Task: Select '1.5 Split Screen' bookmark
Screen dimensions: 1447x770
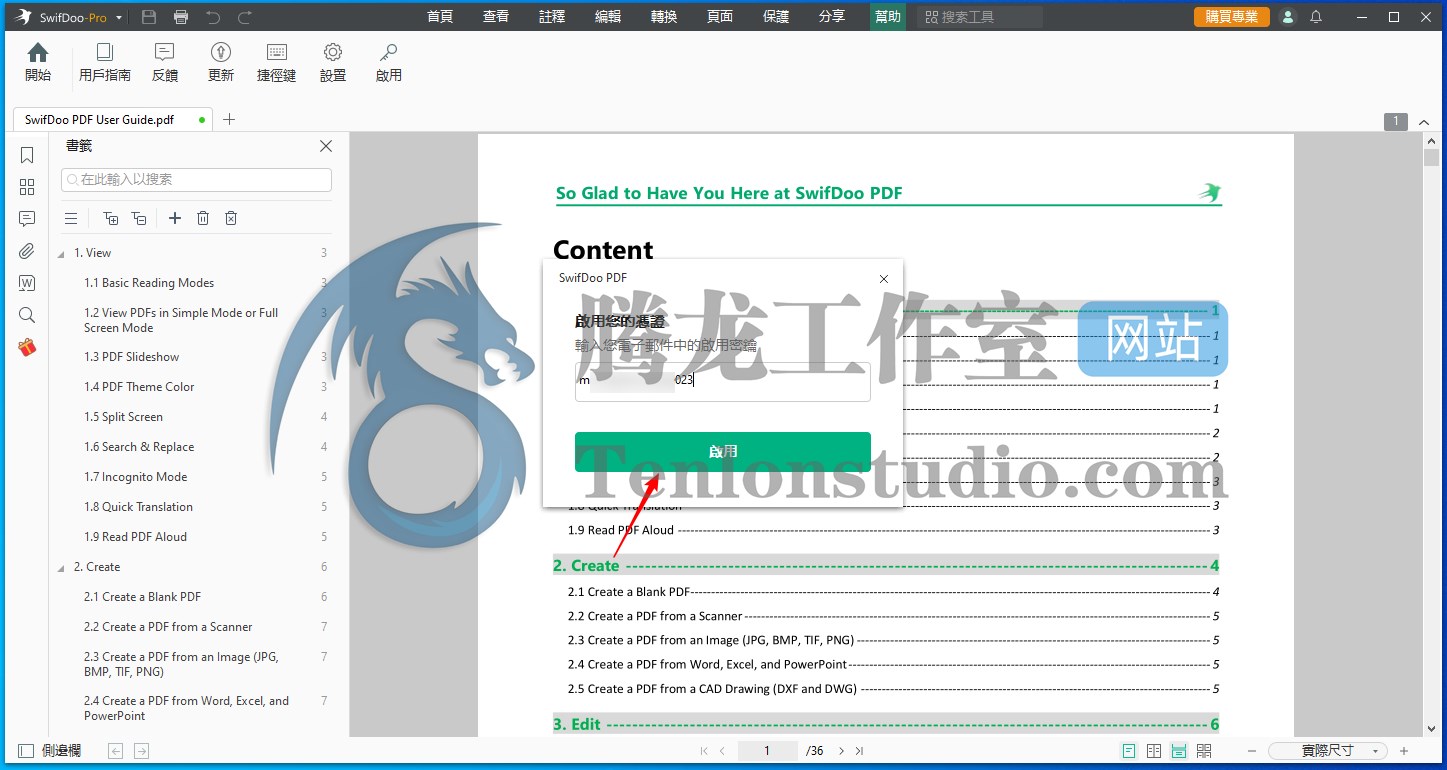Action: pyautogui.click(x=123, y=417)
